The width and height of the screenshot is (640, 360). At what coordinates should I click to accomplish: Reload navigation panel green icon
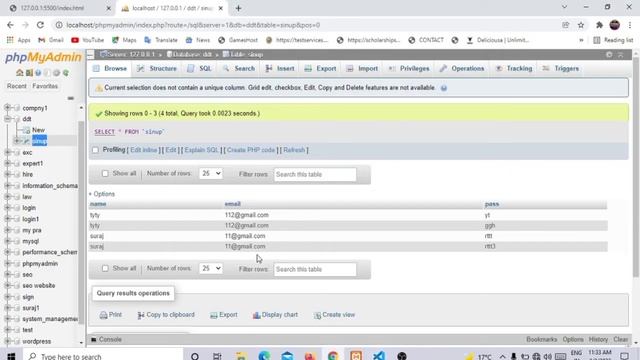tap(66, 73)
